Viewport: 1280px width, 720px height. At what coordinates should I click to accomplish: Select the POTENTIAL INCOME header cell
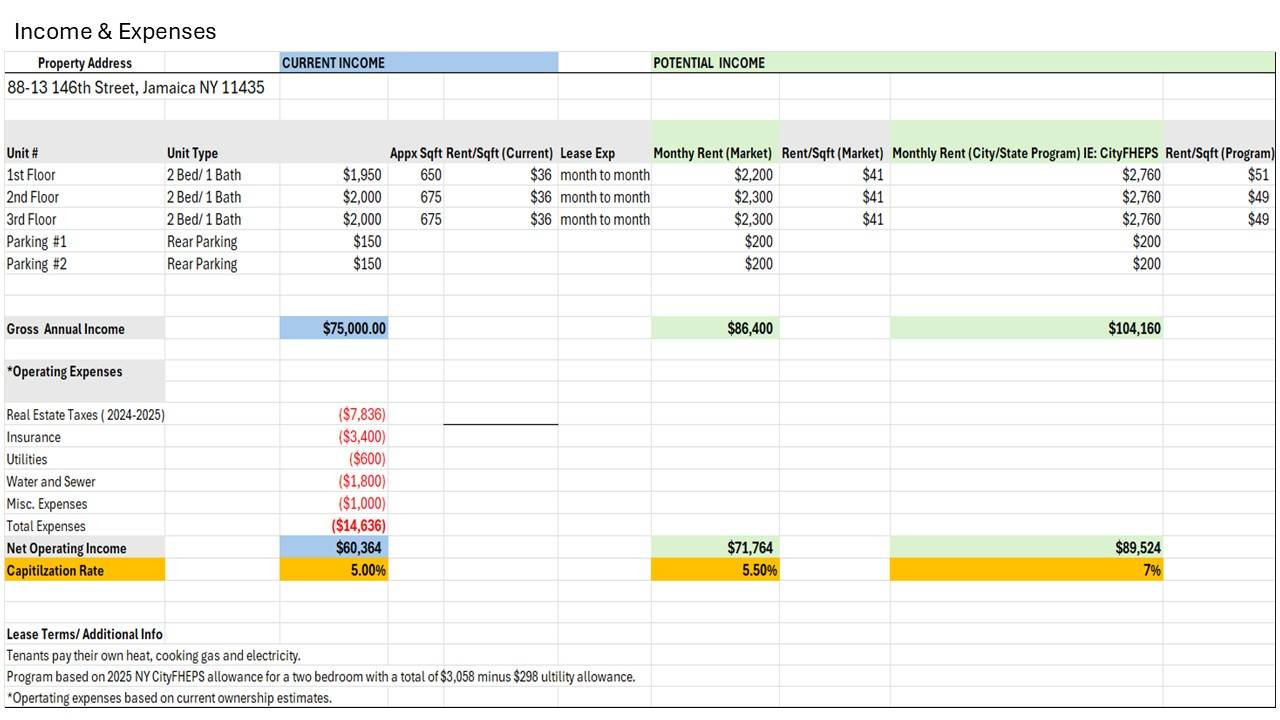pos(709,63)
